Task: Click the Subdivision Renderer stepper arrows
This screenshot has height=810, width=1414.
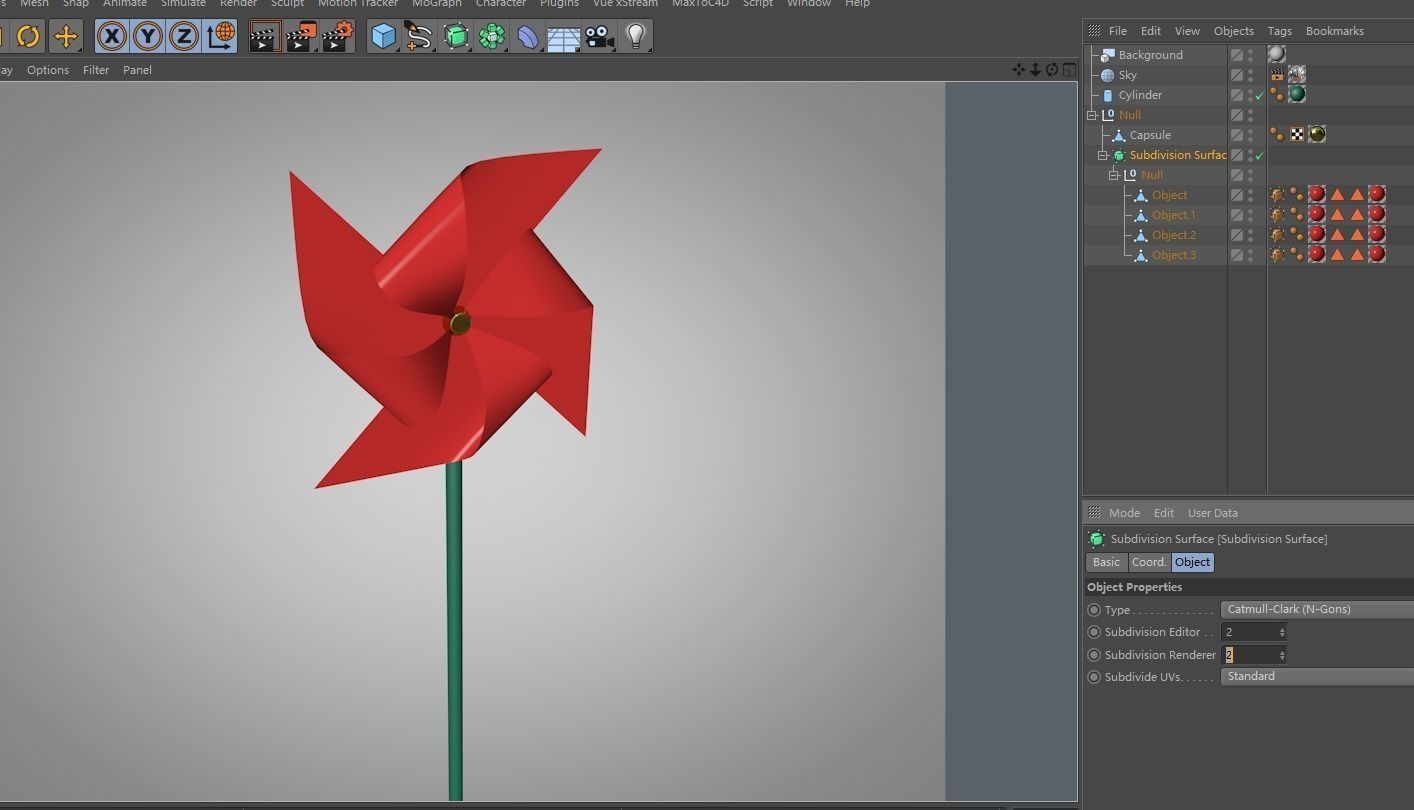Action: [x=1282, y=655]
